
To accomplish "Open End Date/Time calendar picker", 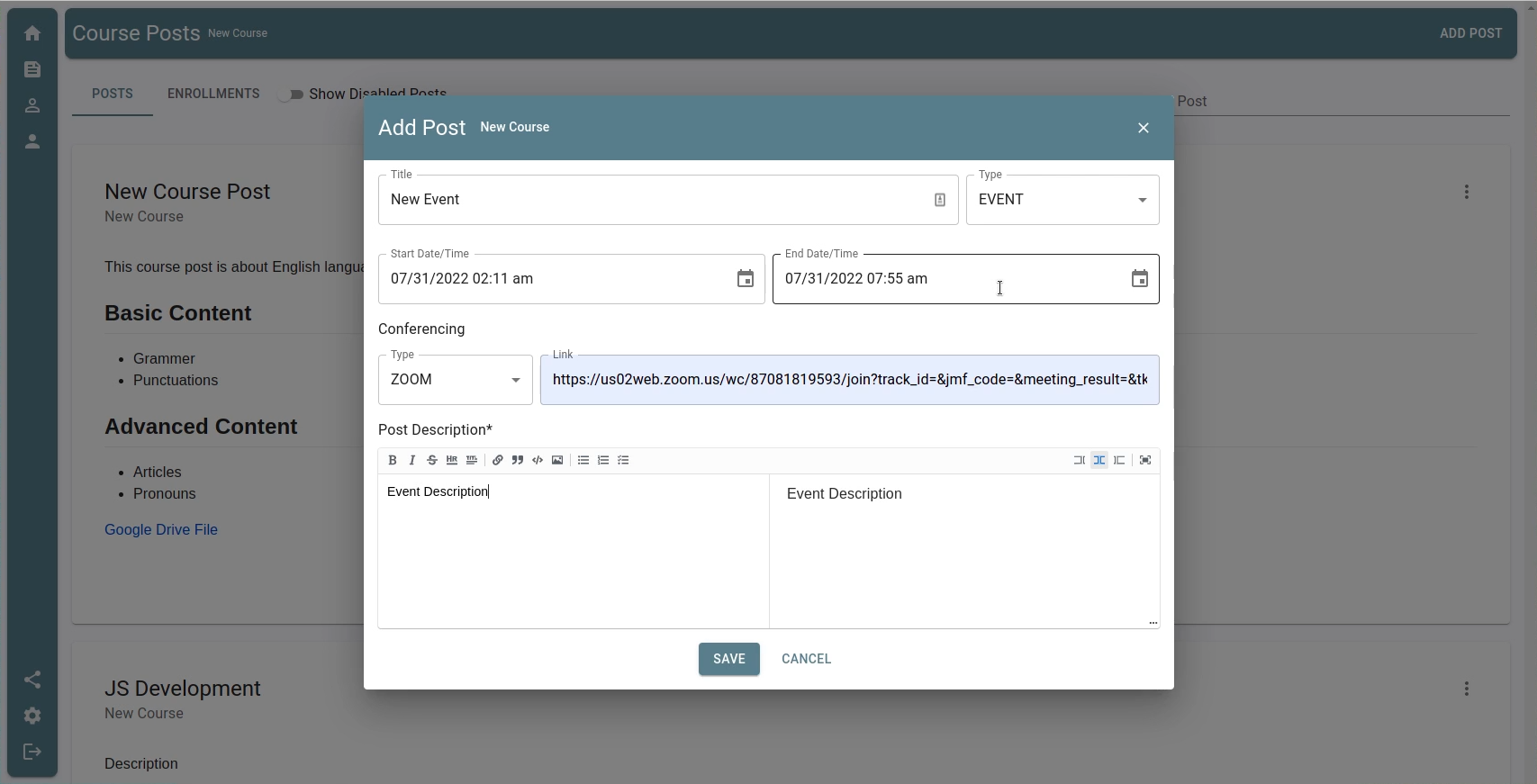I will (1140, 279).
